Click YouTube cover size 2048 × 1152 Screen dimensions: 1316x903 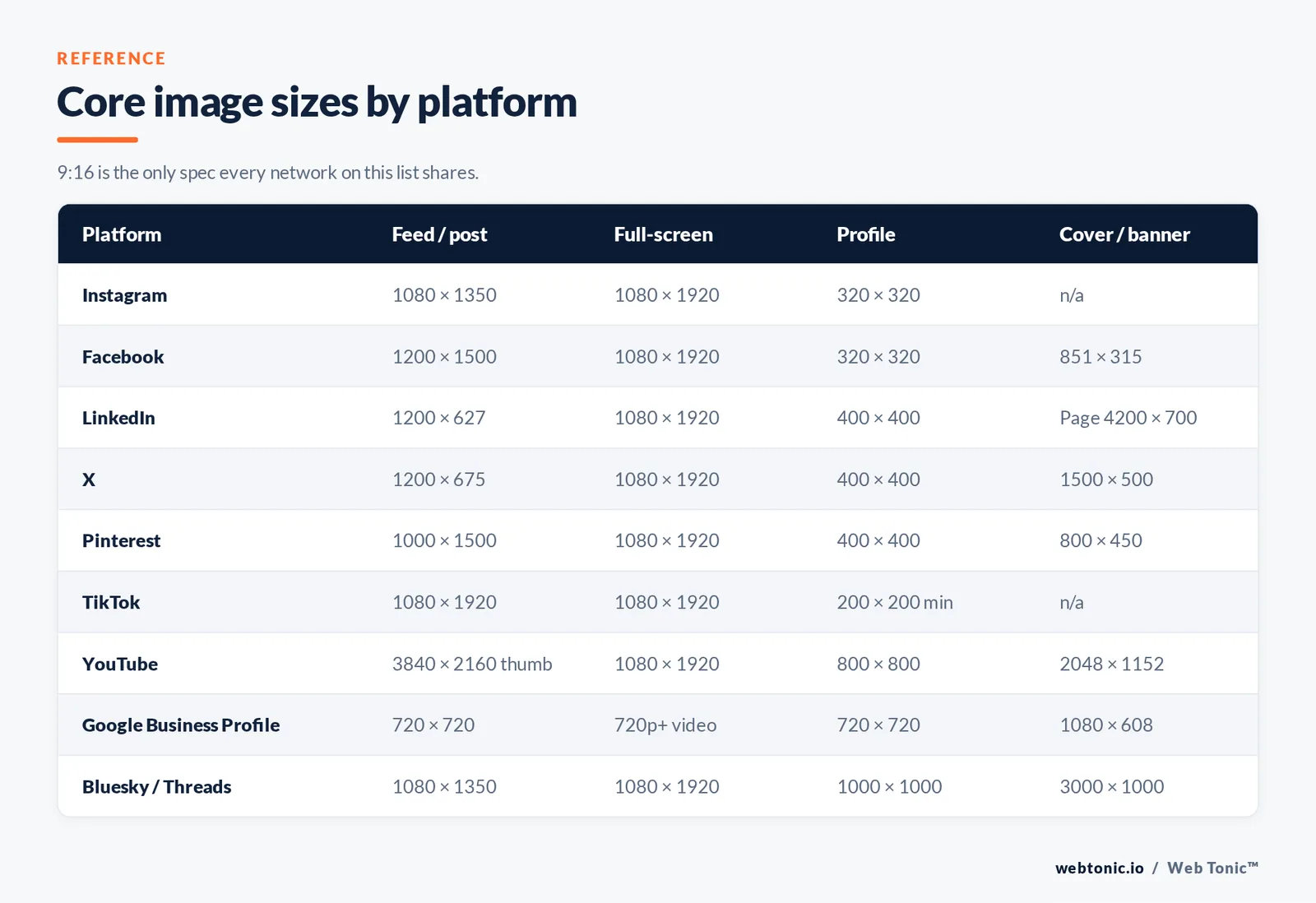1111,664
